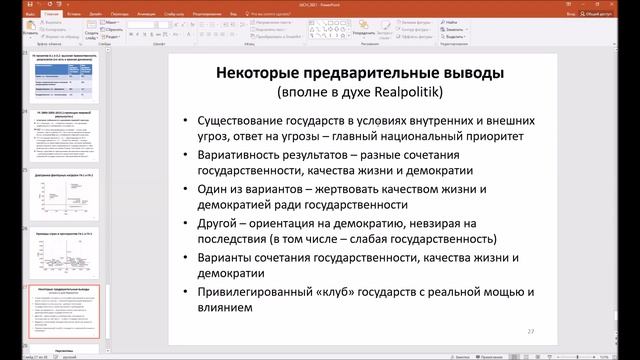Open the File (Файл) tab
The height and width of the screenshot is (360, 640).
[30, 14]
